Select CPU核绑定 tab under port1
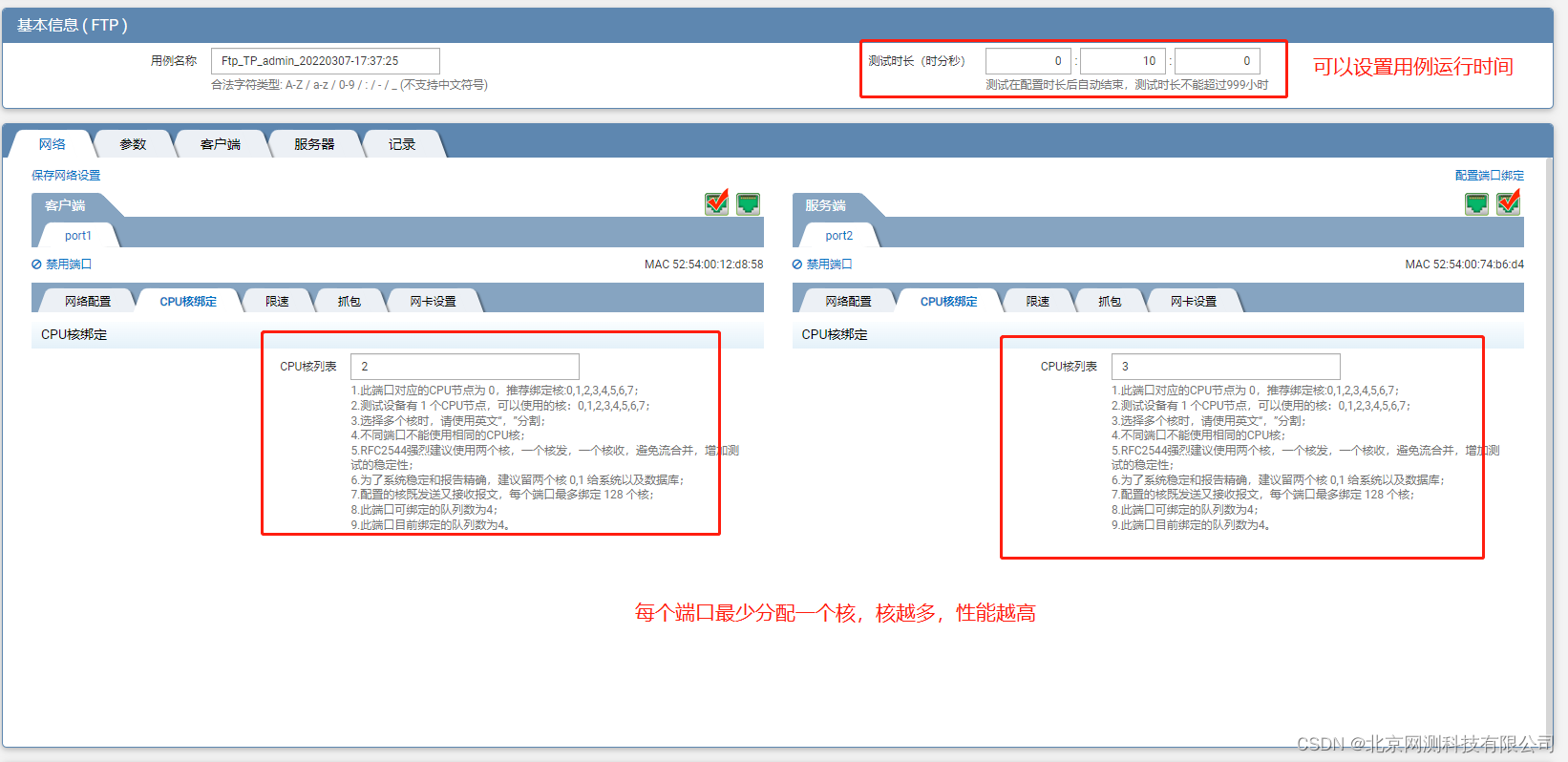This screenshot has width=1568, height=762. coord(188,301)
